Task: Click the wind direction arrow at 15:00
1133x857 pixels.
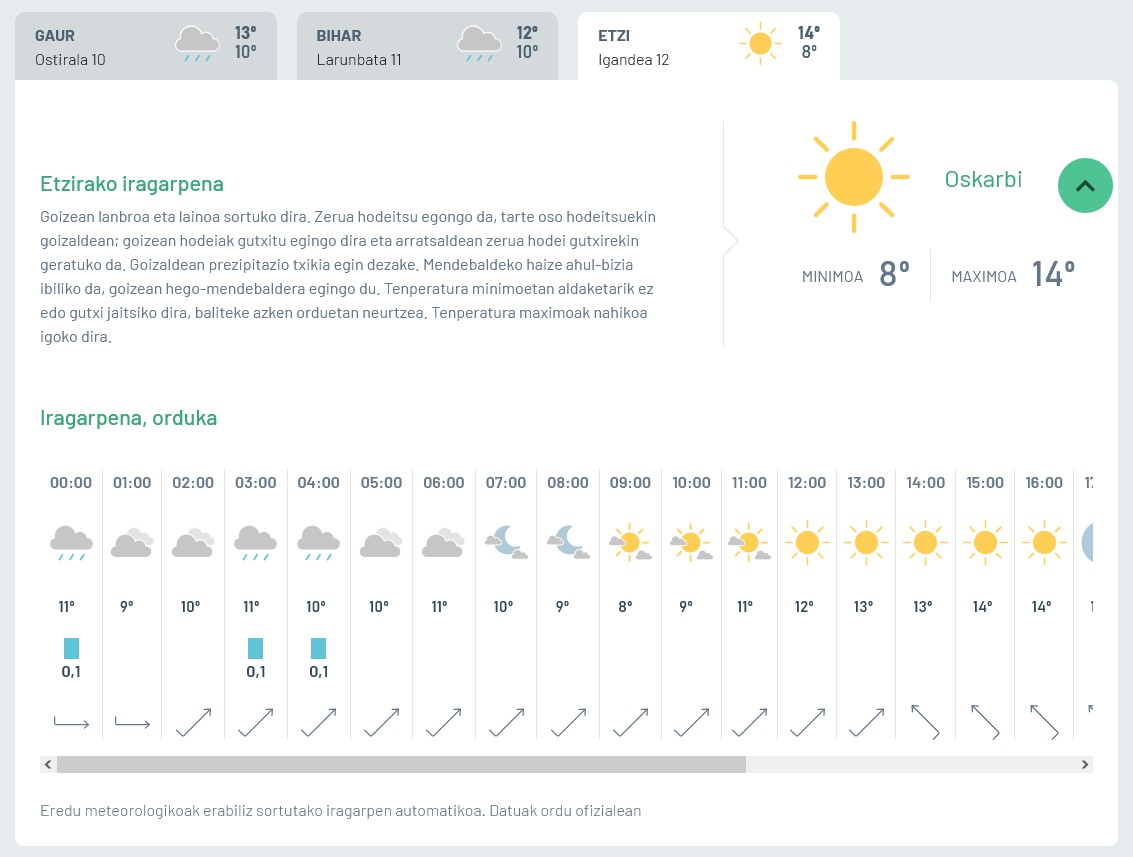Action: (985, 722)
